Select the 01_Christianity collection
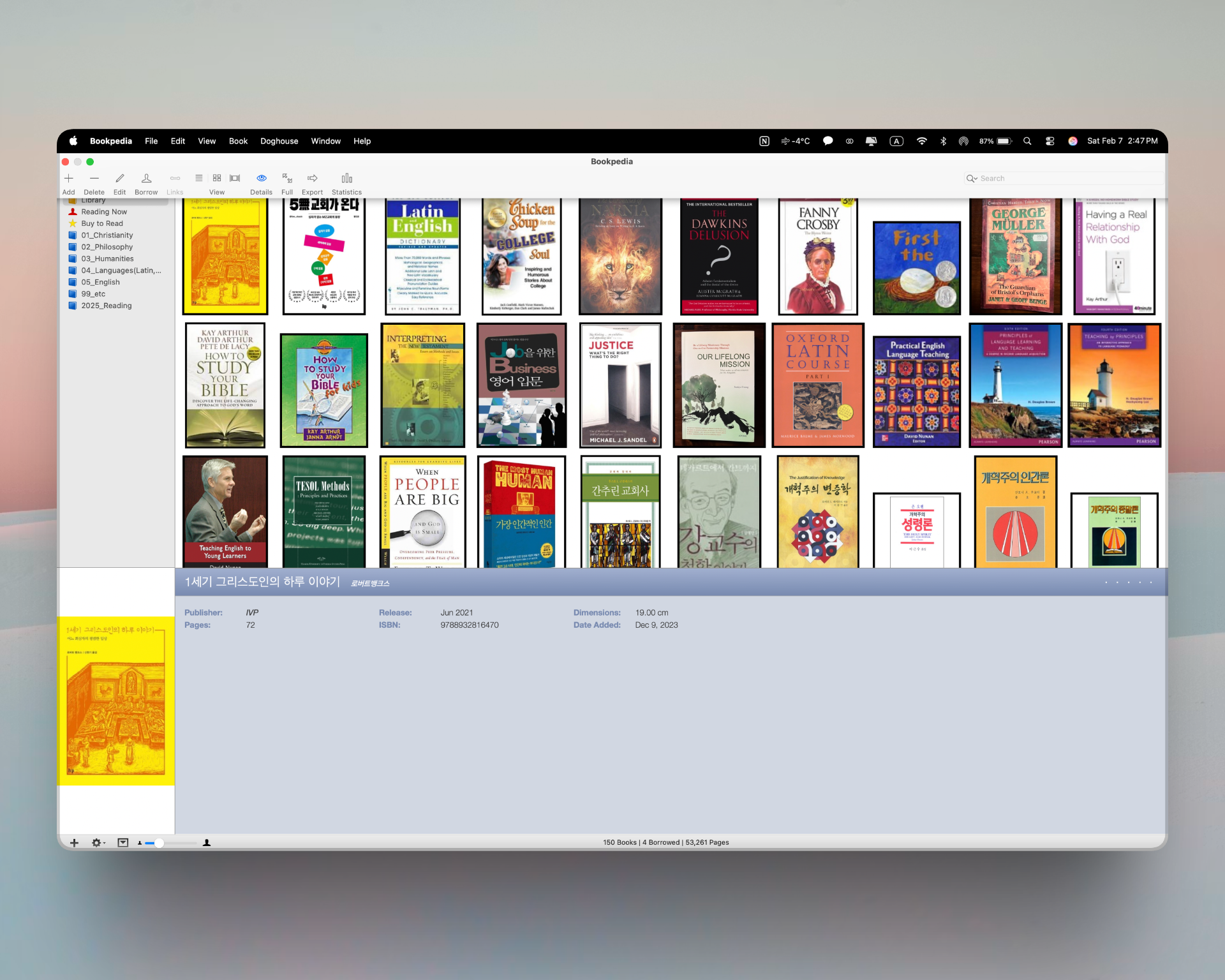The image size is (1225, 980). (107, 235)
